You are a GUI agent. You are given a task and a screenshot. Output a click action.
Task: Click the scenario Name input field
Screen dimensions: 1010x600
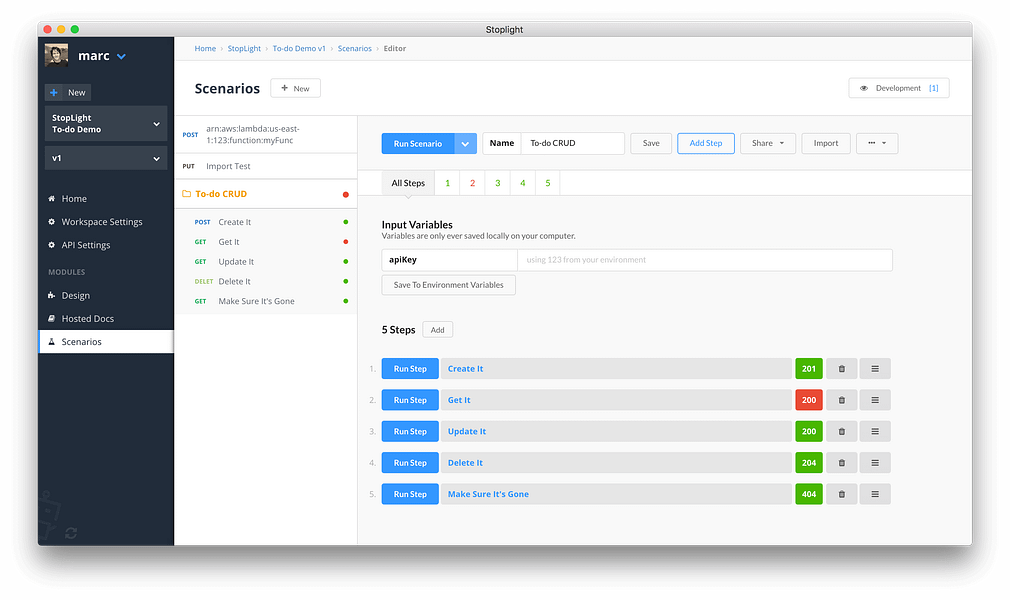pyautogui.click(x=572, y=143)
